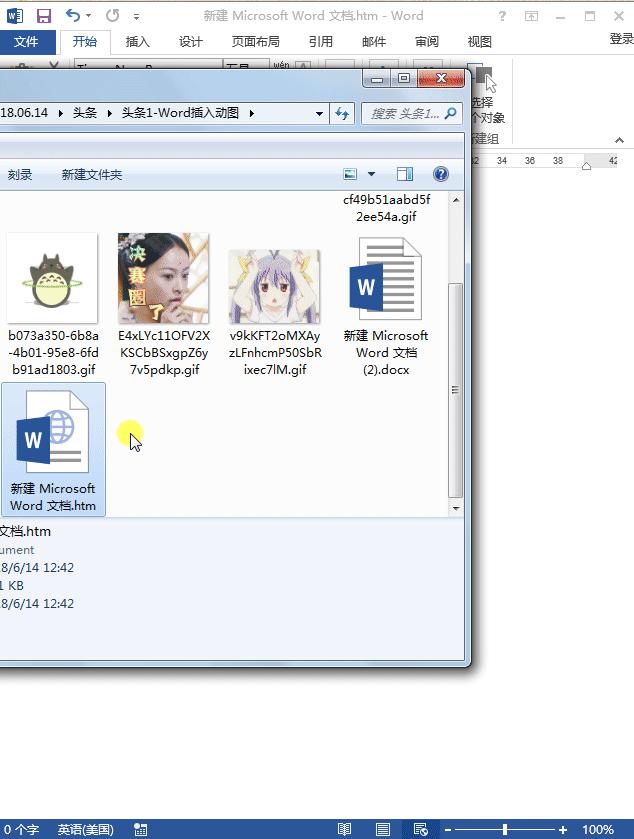634x839 pixels.
Task: Switch to the 视图 ribbon tab
Action: pos(479,42)
